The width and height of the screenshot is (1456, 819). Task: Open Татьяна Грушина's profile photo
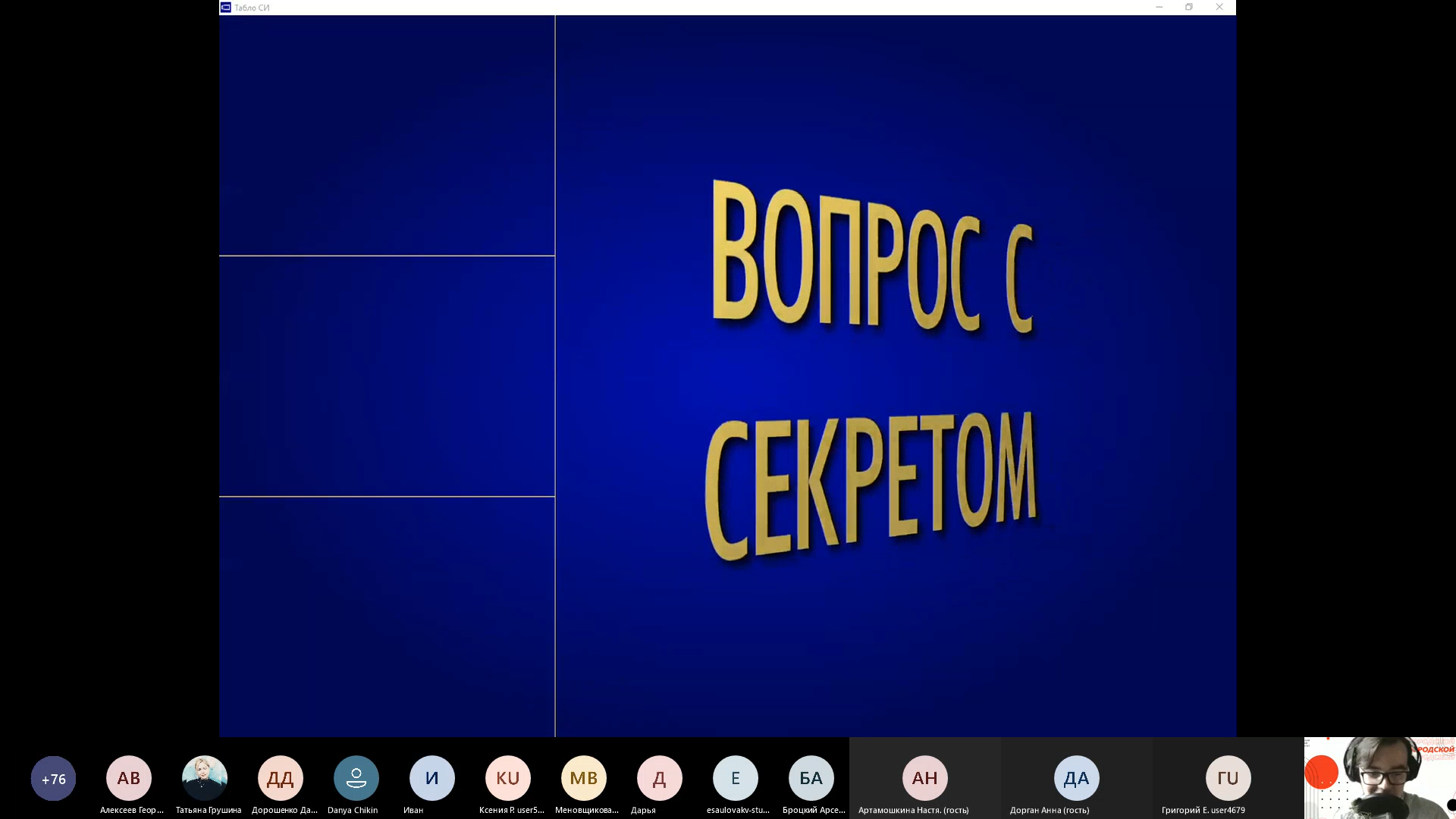206,778
